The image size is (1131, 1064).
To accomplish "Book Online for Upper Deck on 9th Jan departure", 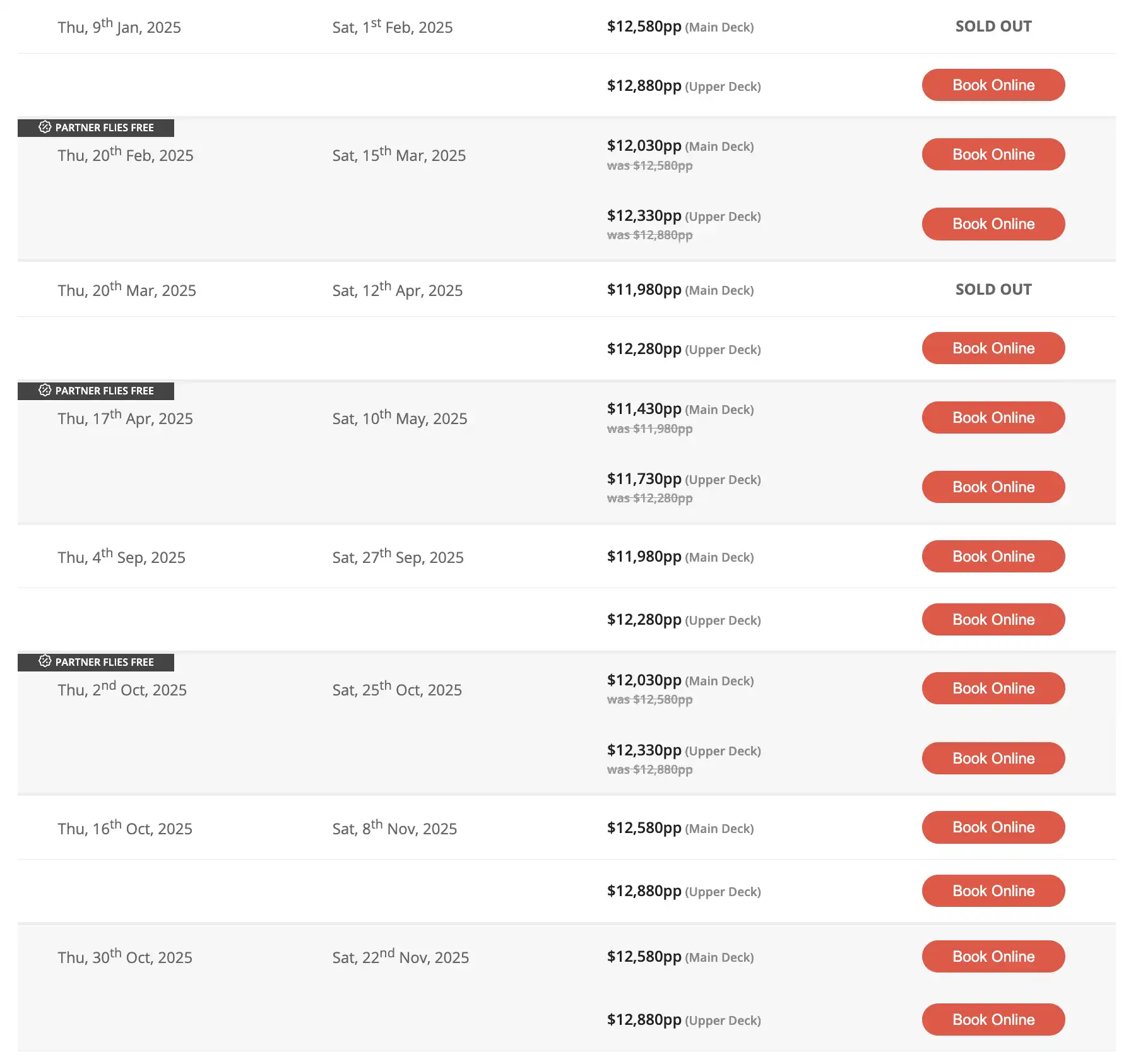I will pyautogui.click(x=993, y=85).
